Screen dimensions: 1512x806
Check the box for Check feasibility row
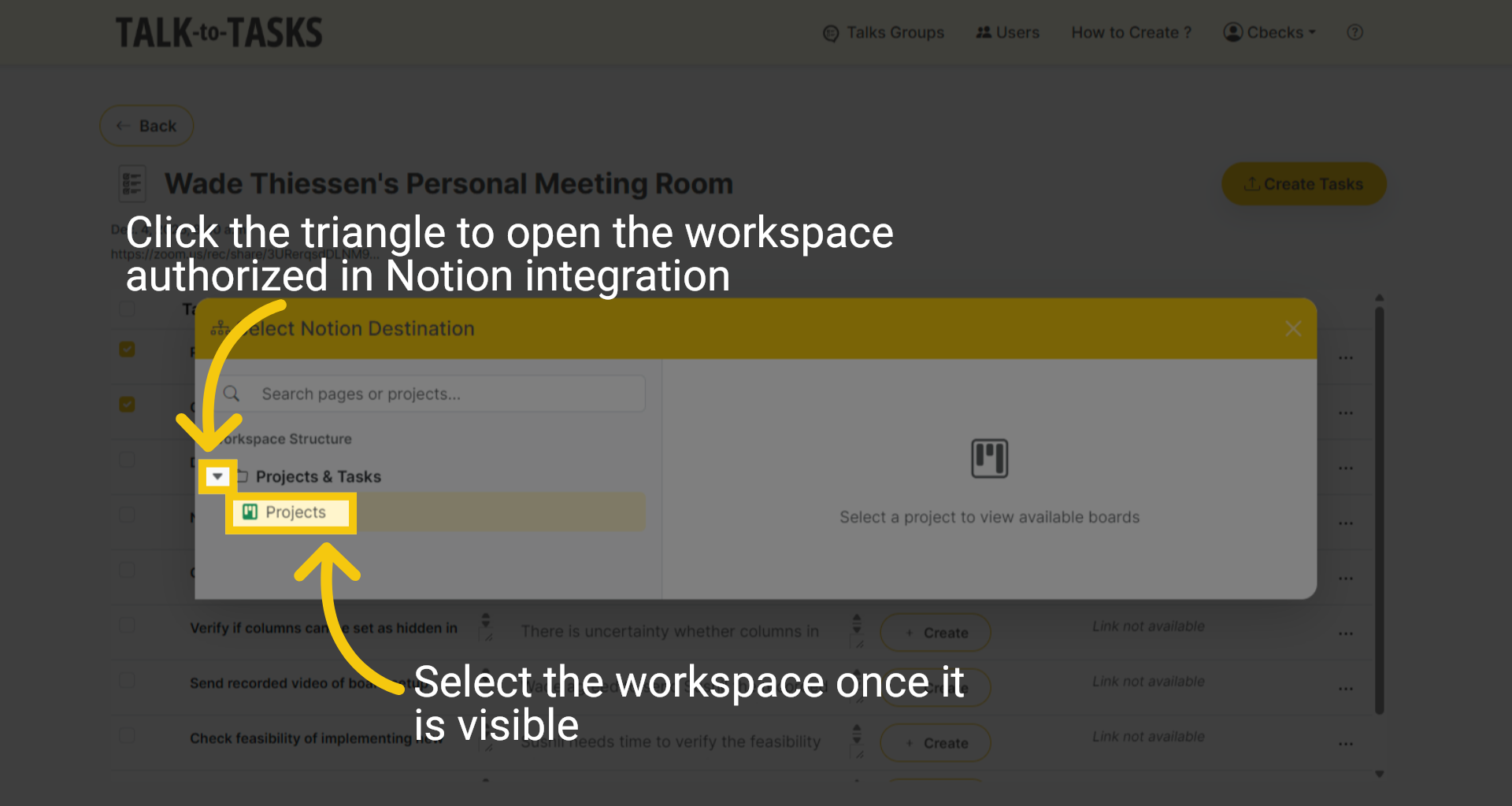(x=127, y=735)
